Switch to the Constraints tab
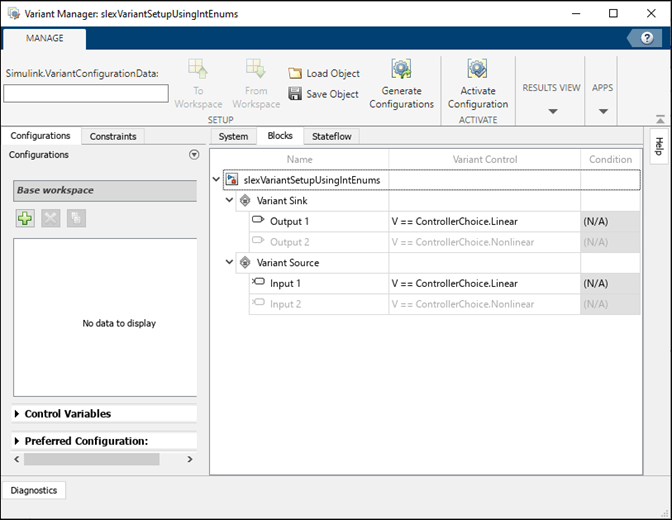The width and height of the screenshot is (672, 520). (x=112, y=136)
